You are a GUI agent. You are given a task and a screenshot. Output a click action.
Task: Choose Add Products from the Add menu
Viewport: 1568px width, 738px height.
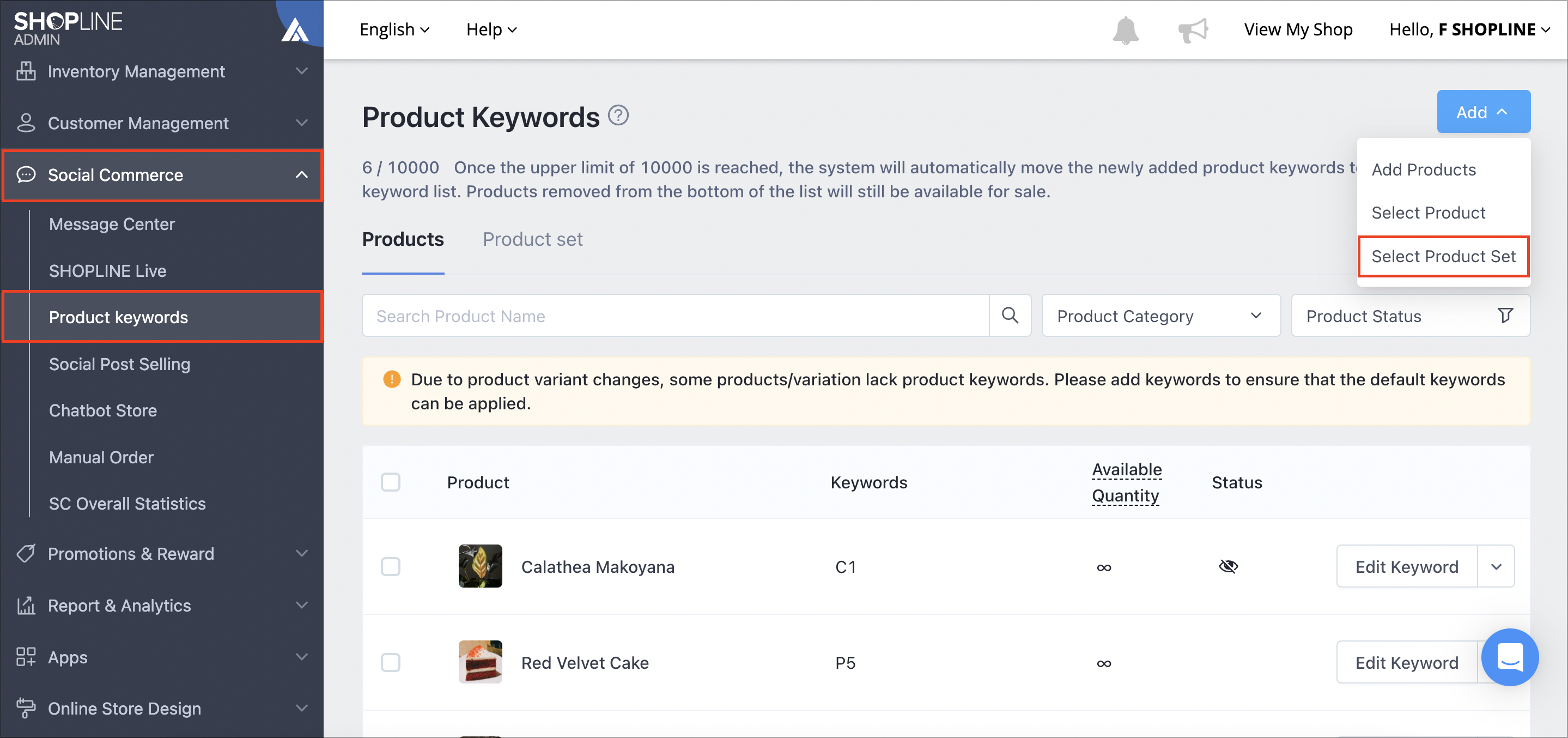click(x=1423, y=170)
